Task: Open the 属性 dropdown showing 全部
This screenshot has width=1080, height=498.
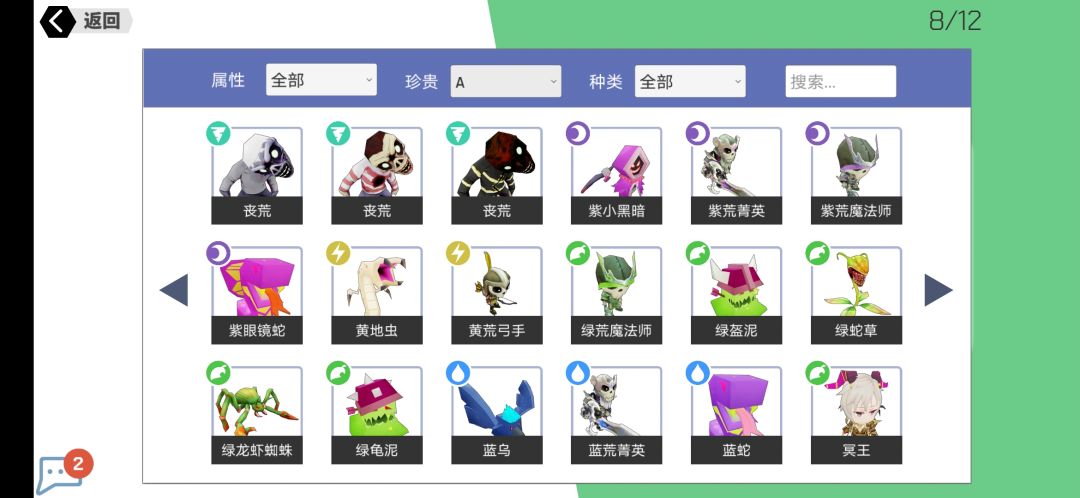Action: coord(321,80)
